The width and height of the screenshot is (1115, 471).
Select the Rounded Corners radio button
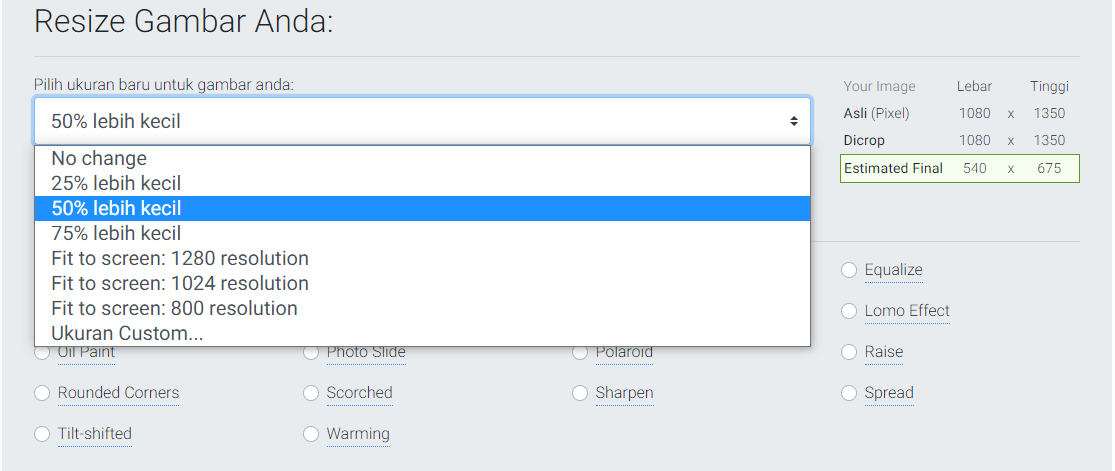42,393
